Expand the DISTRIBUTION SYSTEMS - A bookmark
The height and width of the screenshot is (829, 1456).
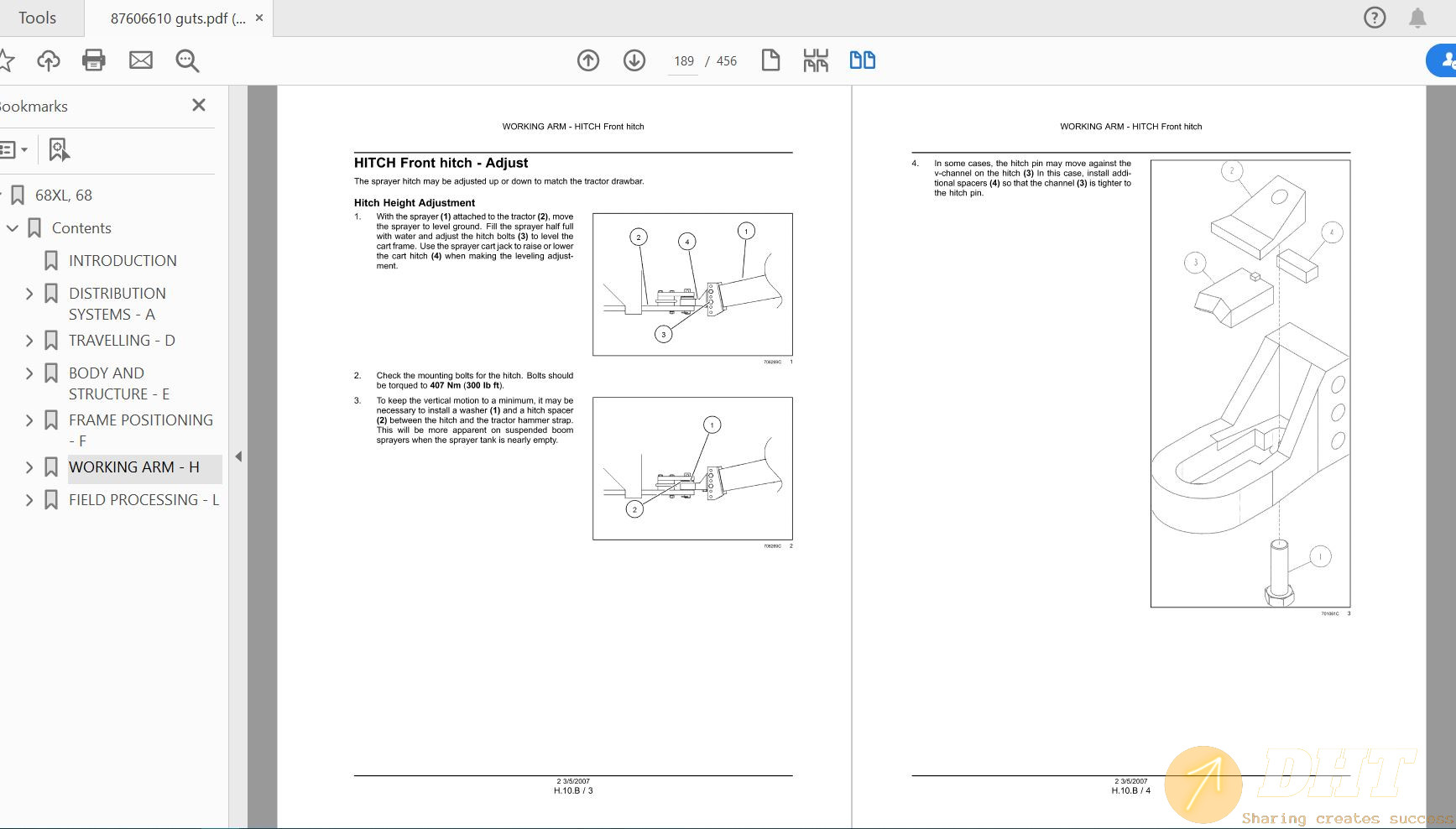[x=29, y=294]
